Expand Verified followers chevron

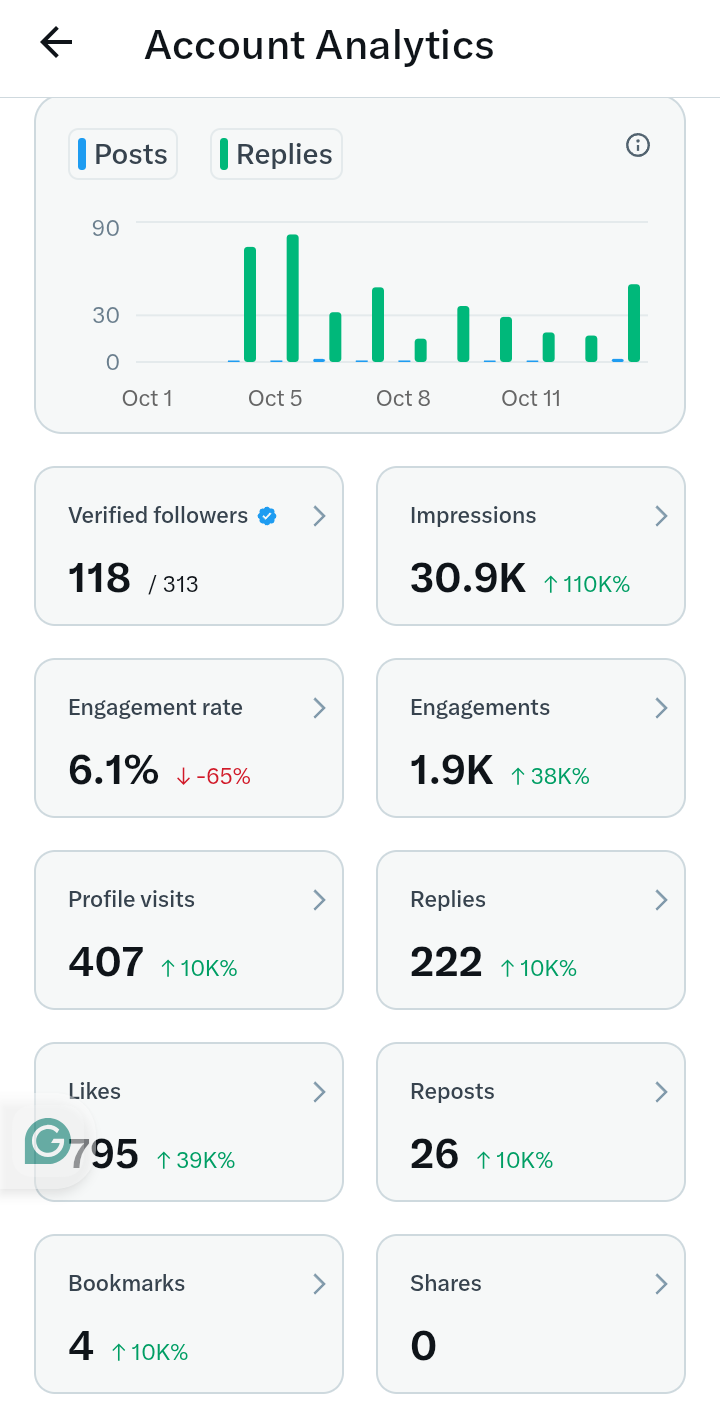(319, 516)
